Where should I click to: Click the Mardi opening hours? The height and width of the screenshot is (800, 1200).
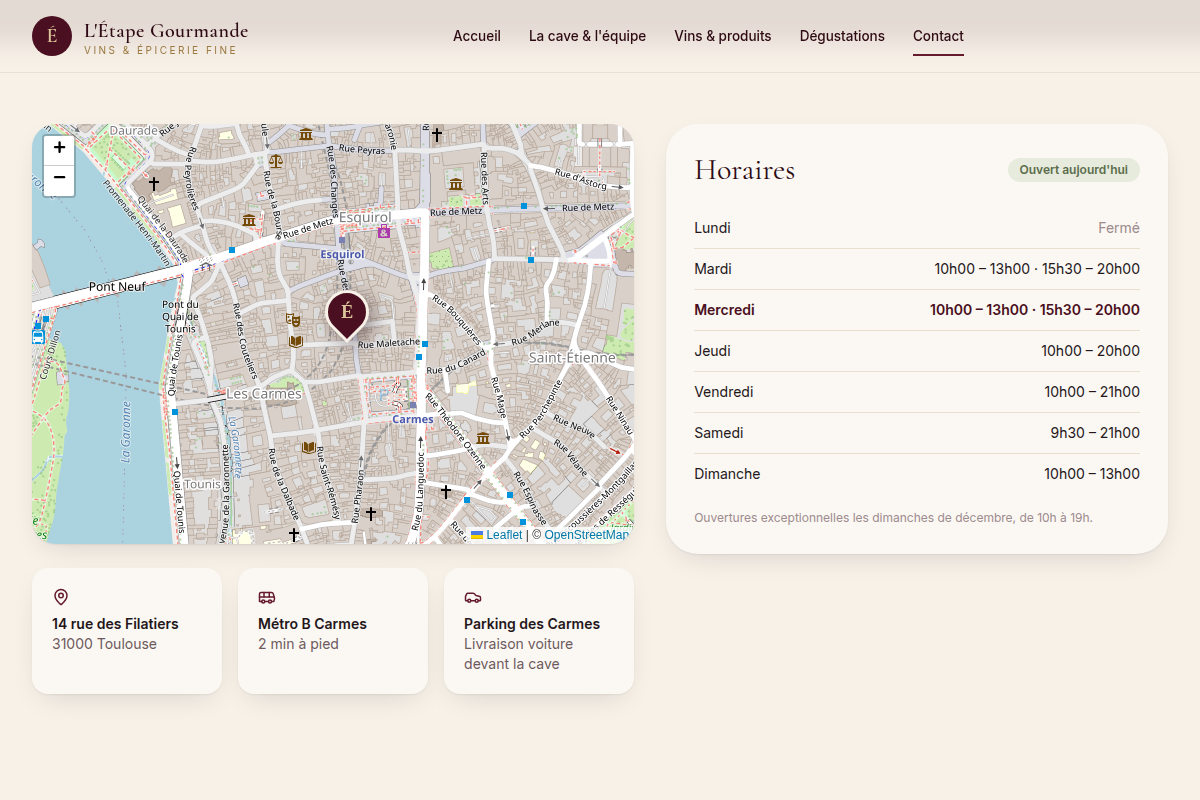point(1037,269)
